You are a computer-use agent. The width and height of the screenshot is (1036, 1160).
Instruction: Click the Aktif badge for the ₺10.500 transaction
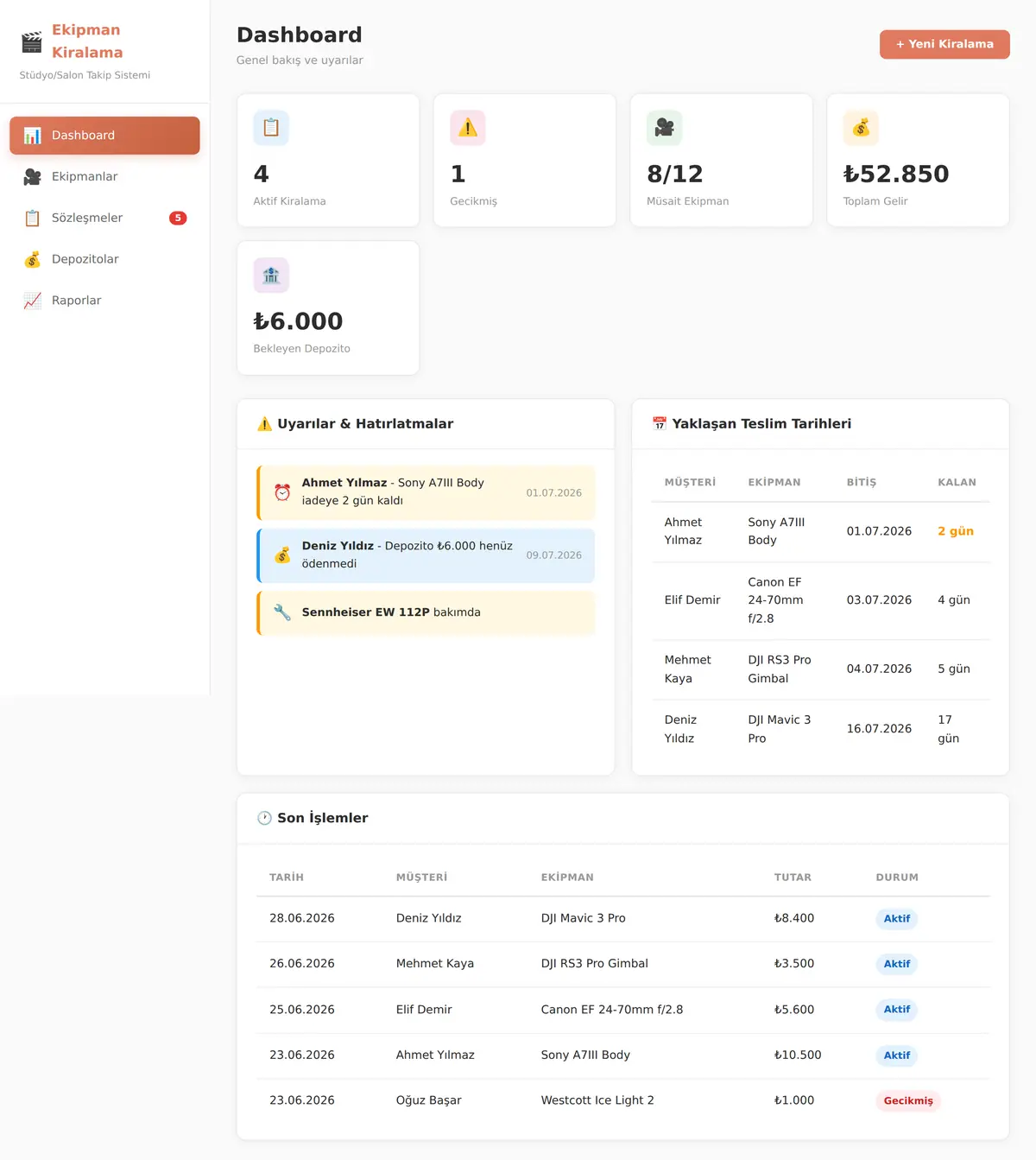(x=896, y=1055)
